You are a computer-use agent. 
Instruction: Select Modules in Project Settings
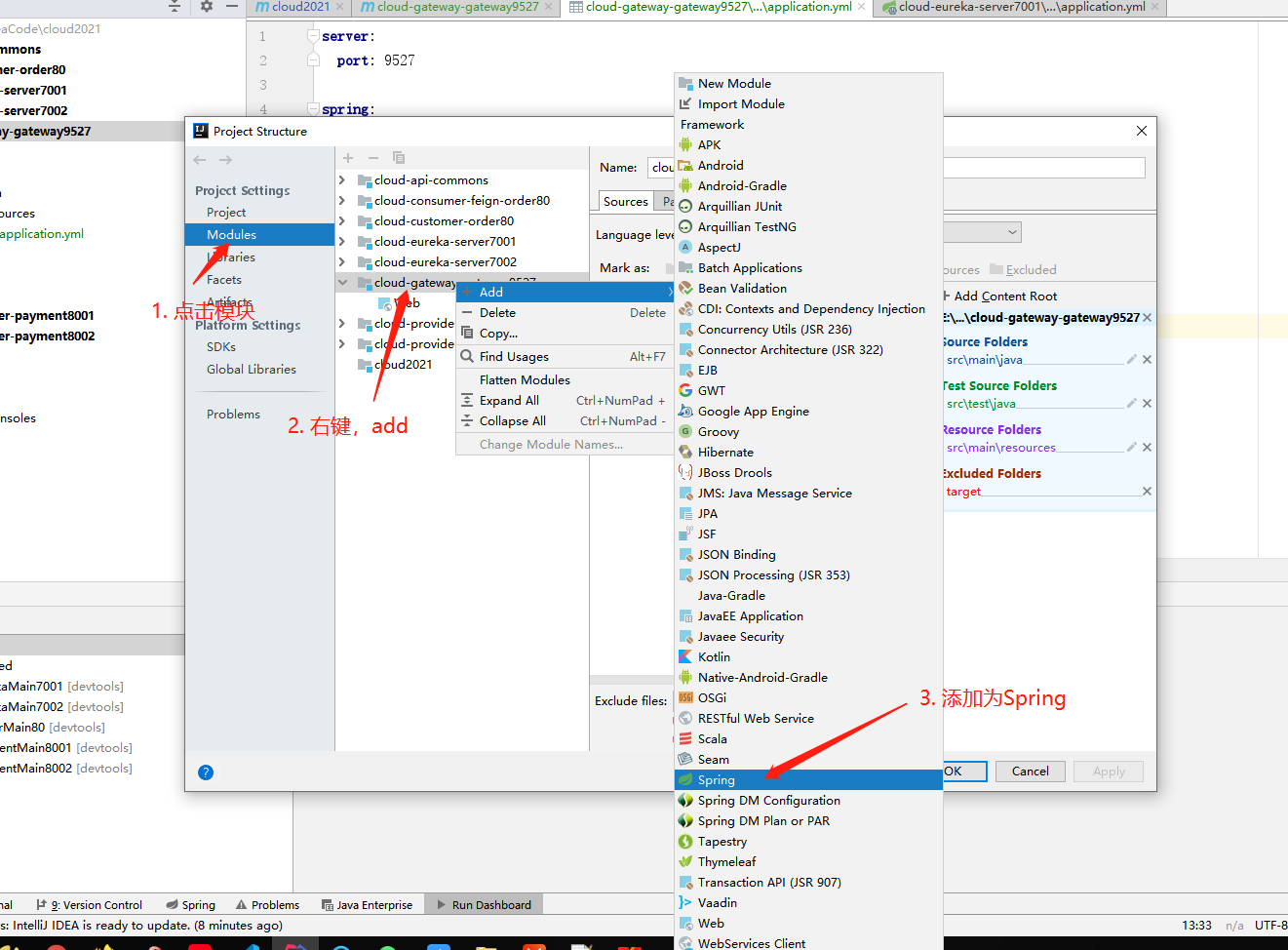[259, 235]
